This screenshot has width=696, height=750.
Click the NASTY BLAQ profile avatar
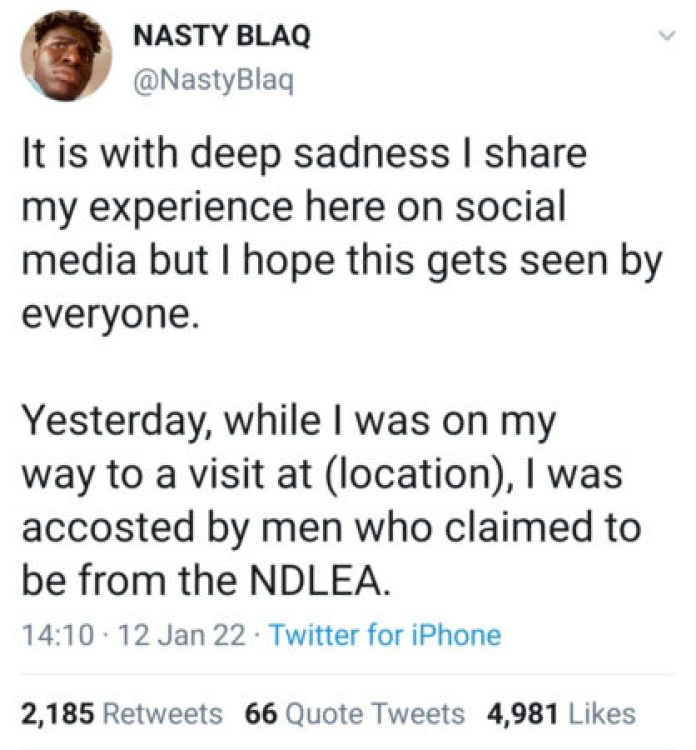click(66, 59)
